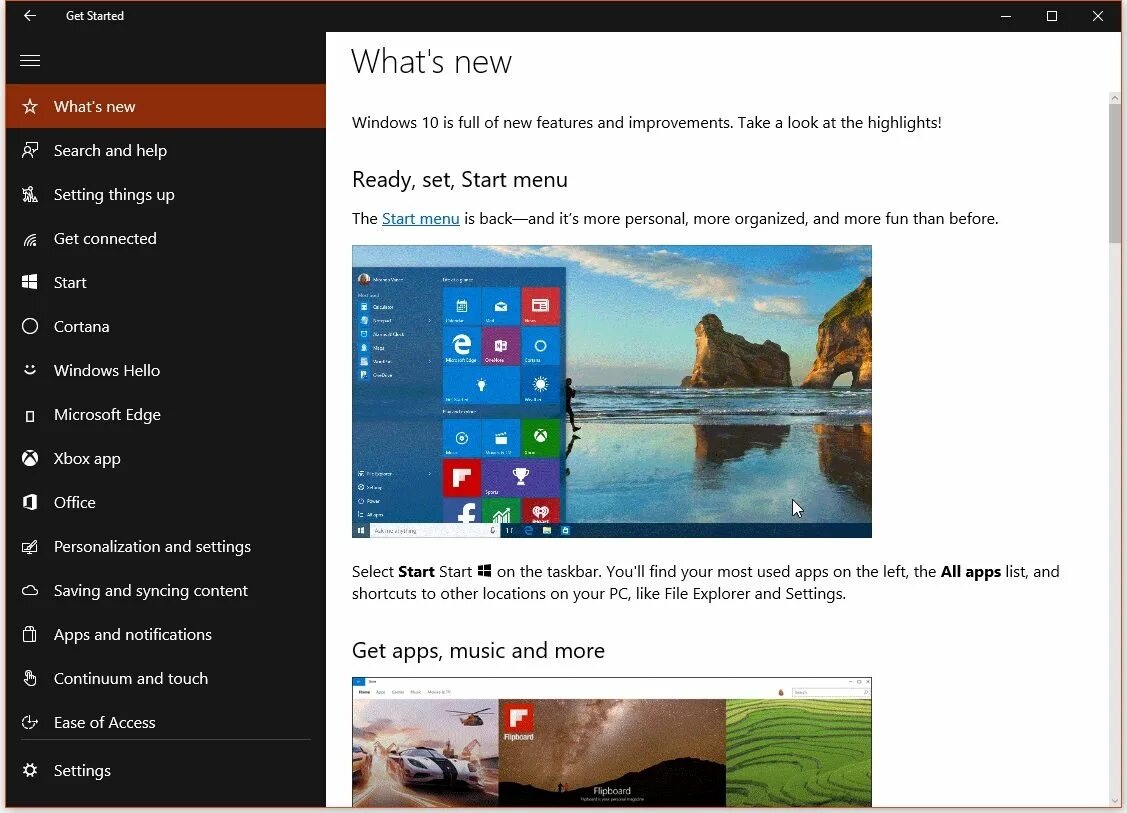Click the scrollbar down arrow

[1115, 800]
